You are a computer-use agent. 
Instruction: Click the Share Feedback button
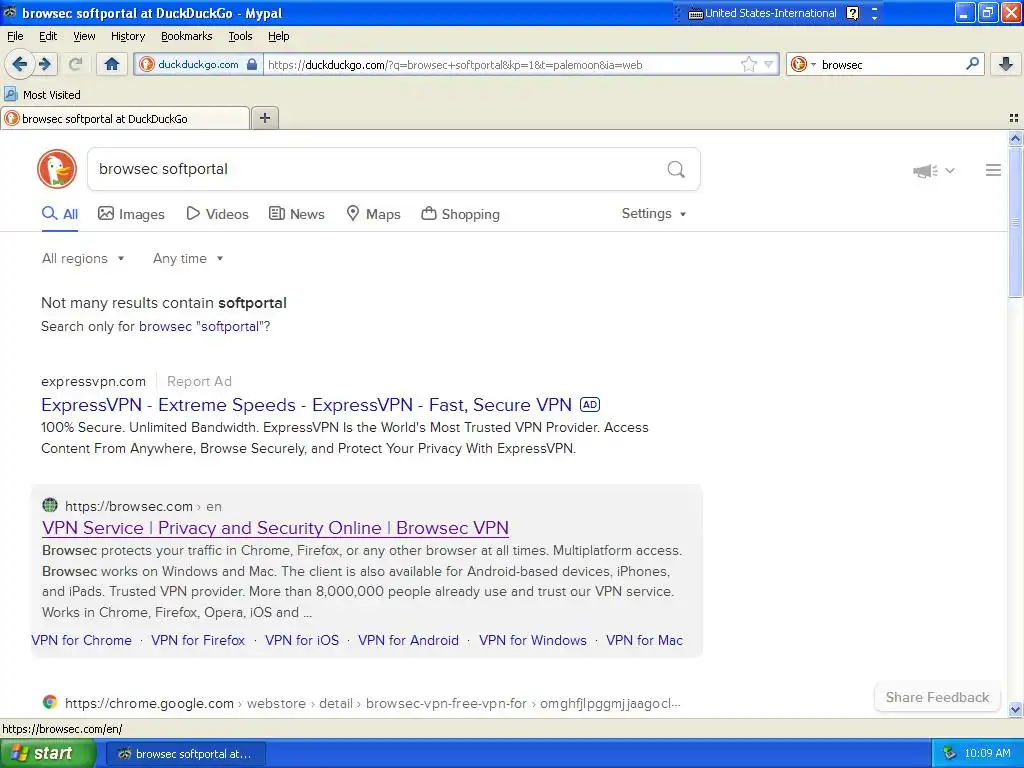[x=937, y=697]
